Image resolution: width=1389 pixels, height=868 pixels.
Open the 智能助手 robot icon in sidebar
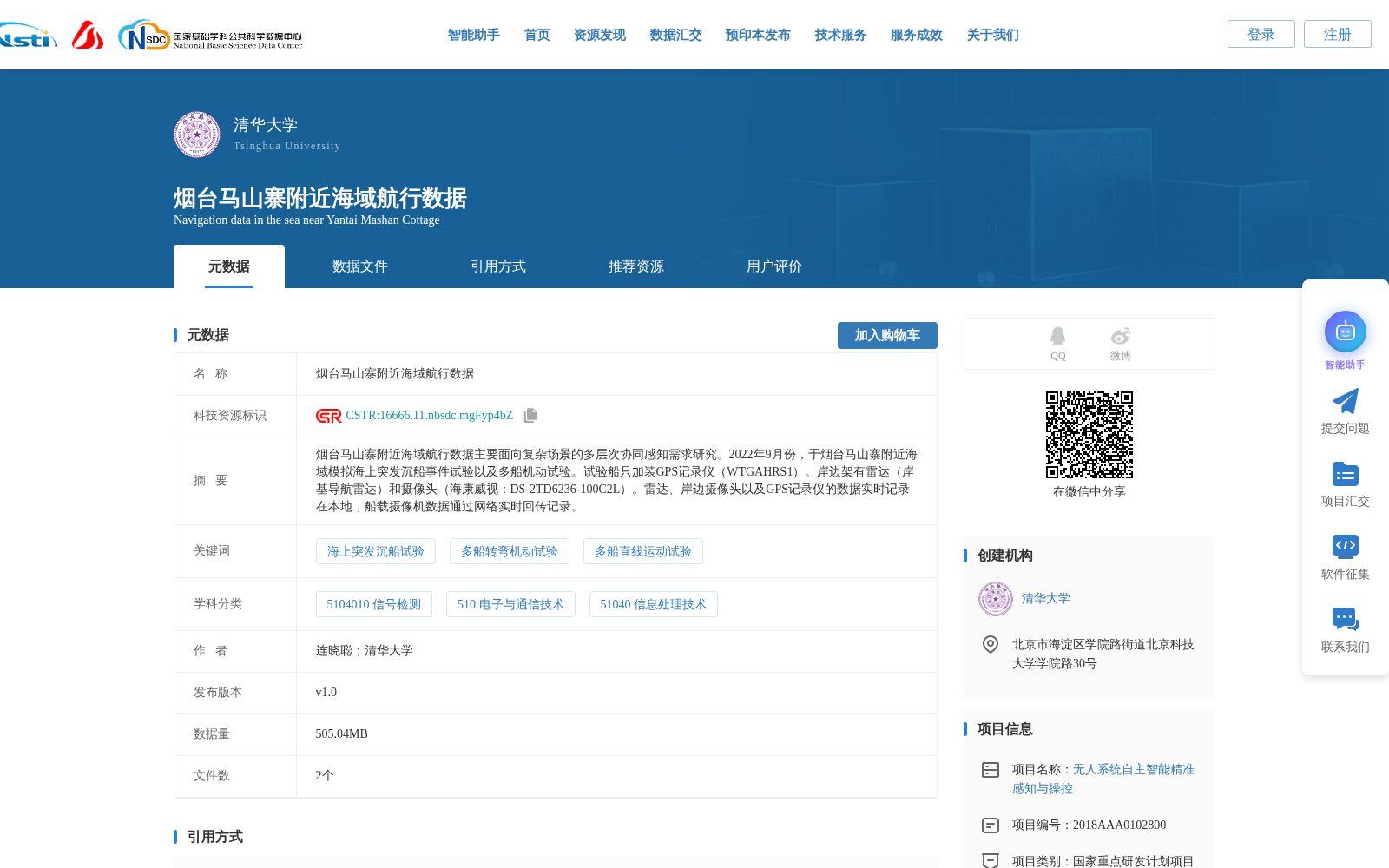[x=1345, y=332]
